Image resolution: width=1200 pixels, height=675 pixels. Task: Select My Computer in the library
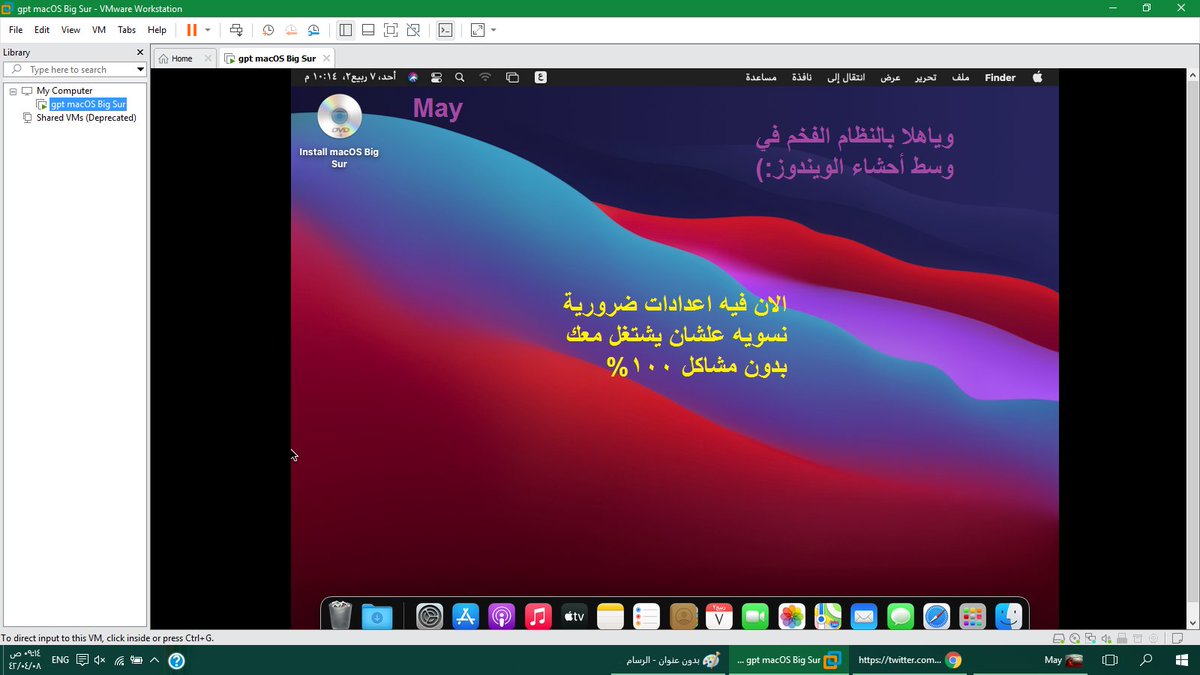(x=64, y=90)
